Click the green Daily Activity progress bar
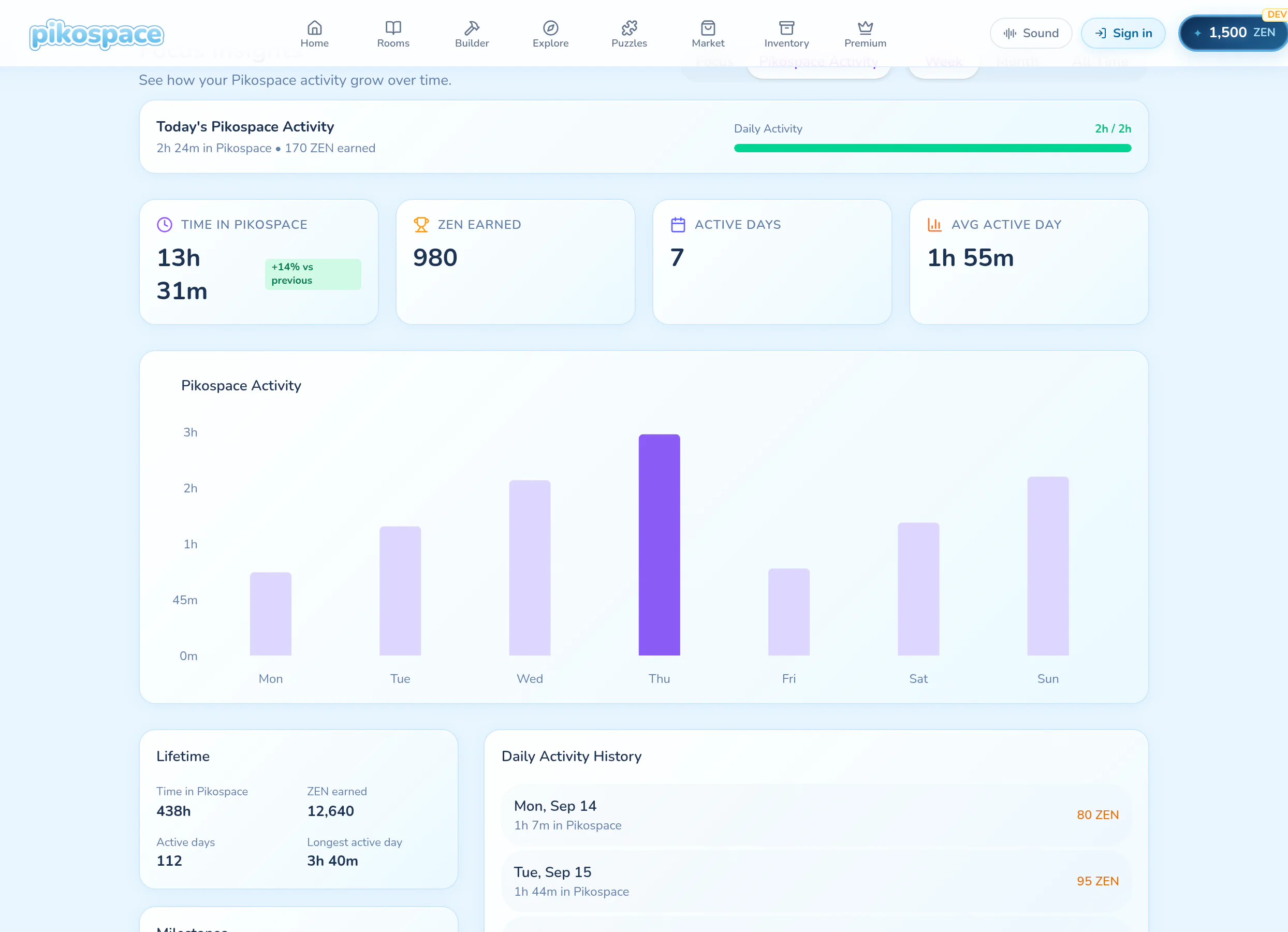The image size is (1288, 932). [932, 148]
